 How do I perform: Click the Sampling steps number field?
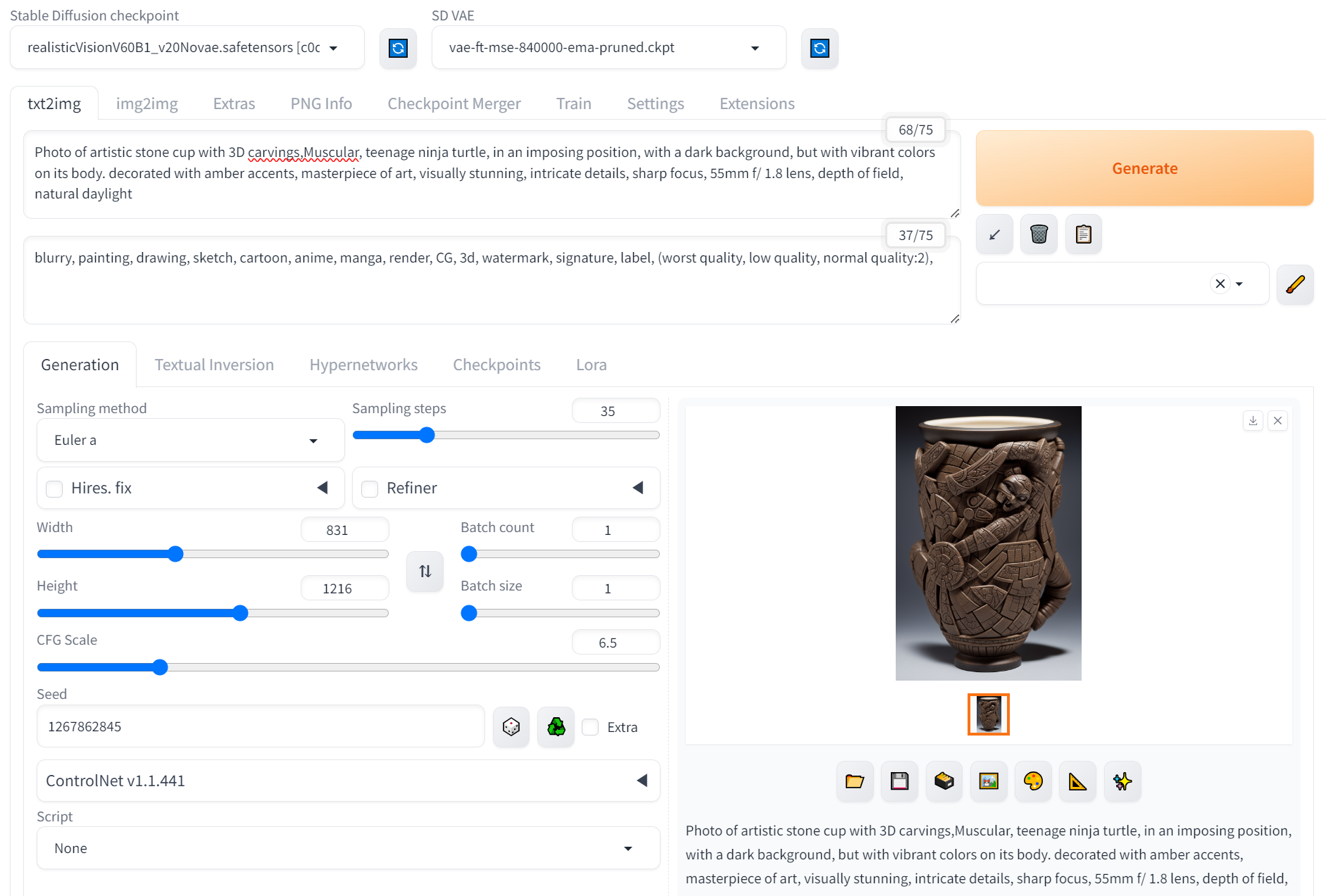(x=615, y=410)
